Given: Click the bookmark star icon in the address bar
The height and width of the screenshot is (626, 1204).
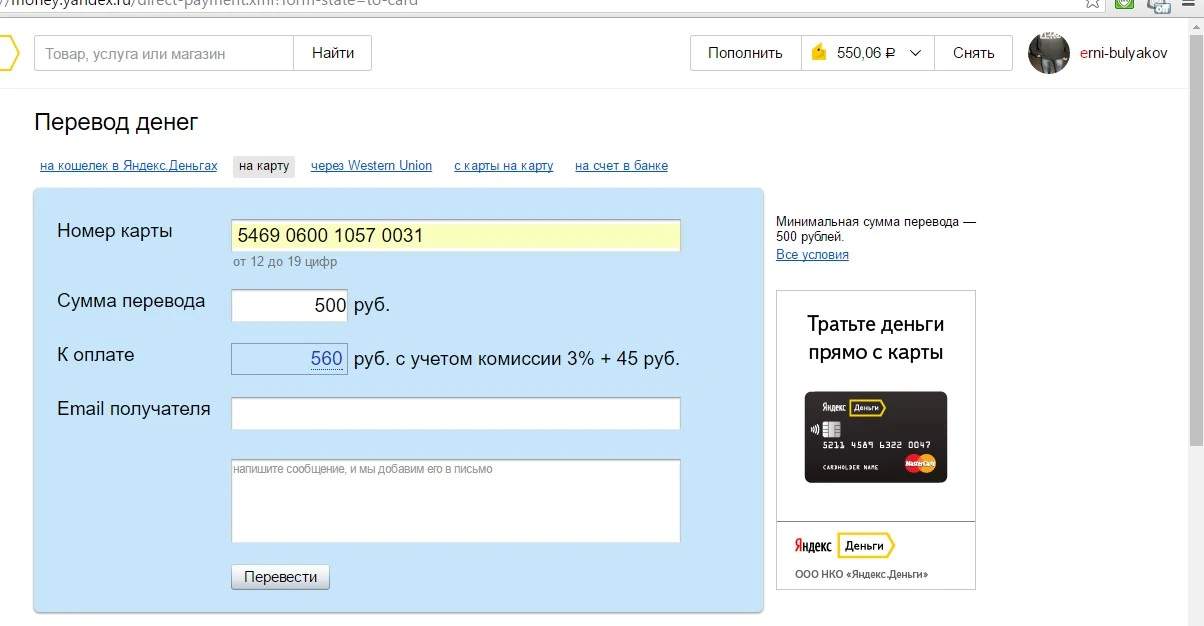Looking at the screenshot, I should tap(1093, 4).
